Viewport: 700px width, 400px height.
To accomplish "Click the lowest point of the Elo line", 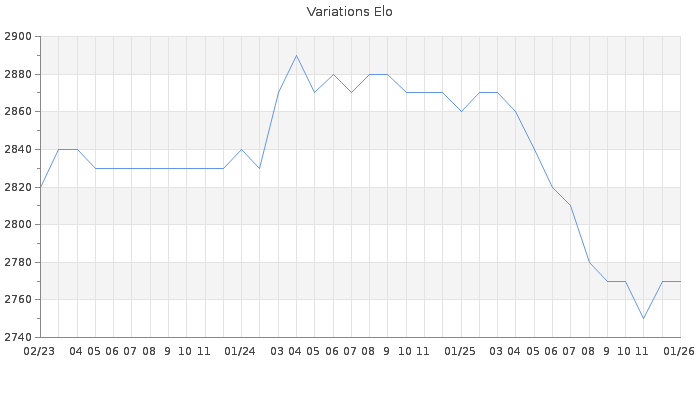I will pyautogui.click(x=643, y=318).
